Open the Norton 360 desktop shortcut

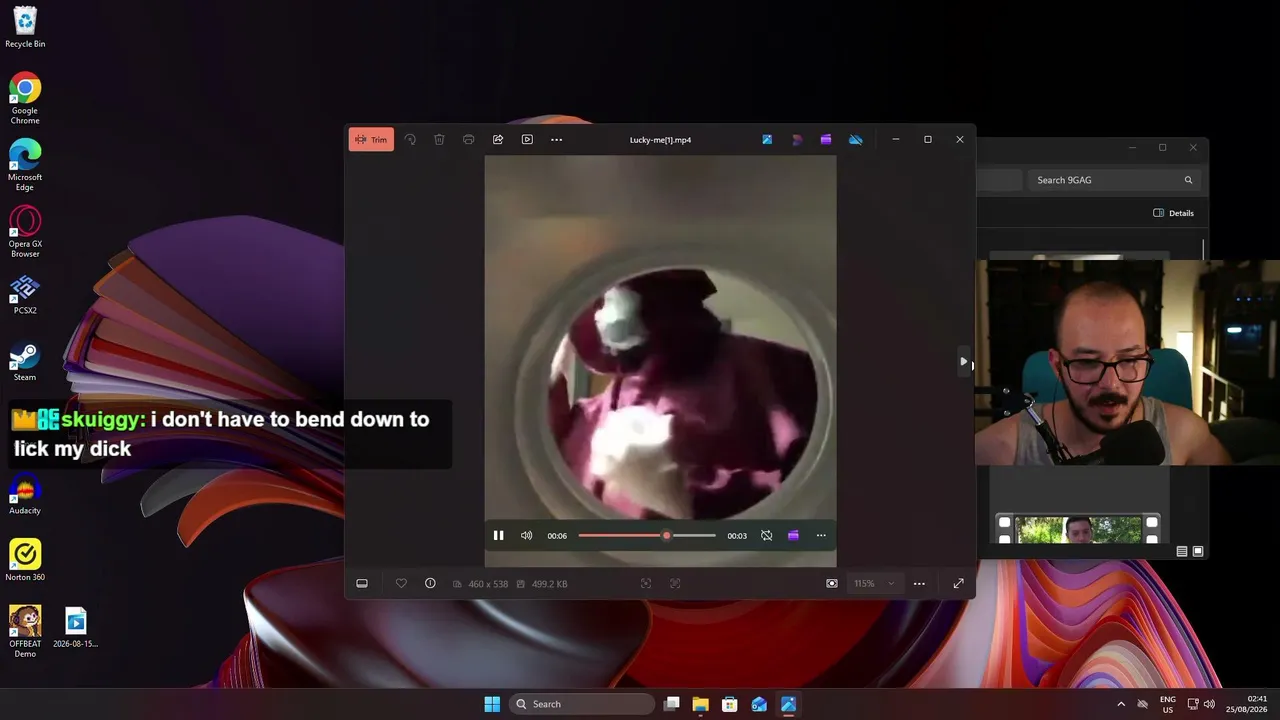25,561
